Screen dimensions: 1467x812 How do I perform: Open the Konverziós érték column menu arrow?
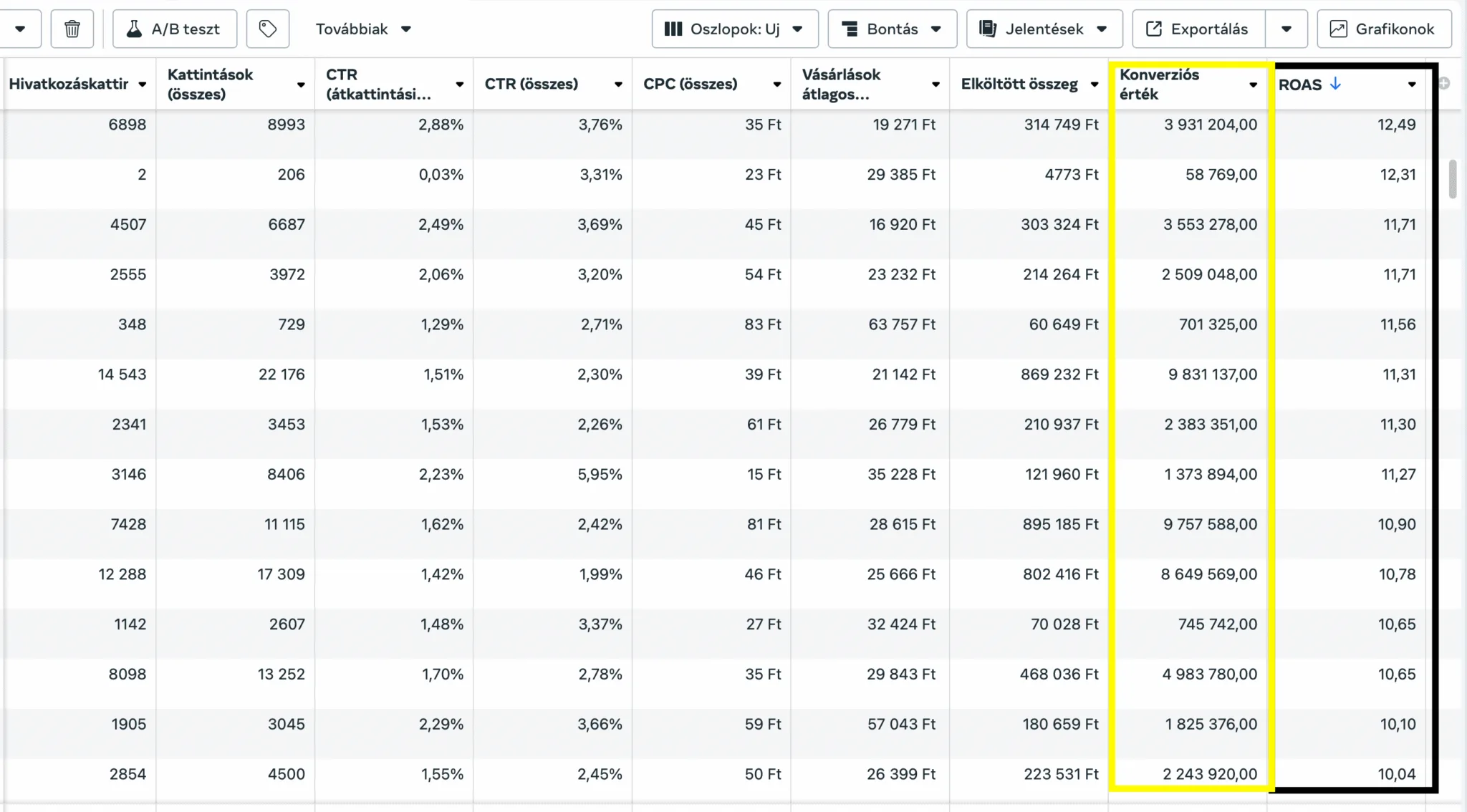[1253, 84]
